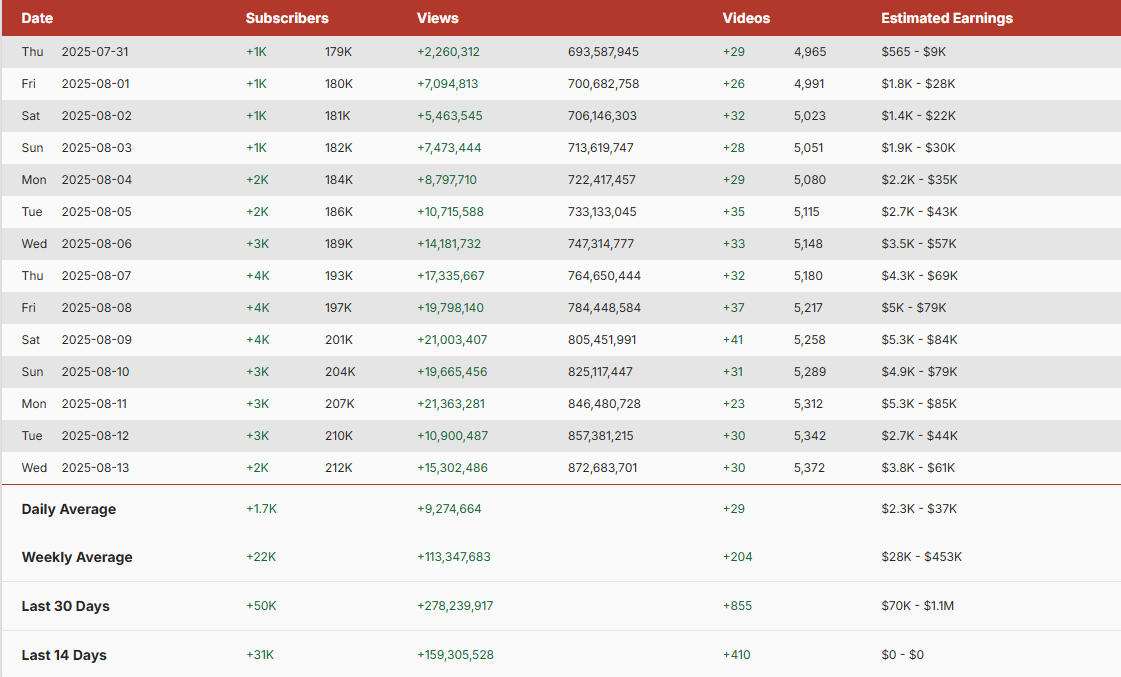Viewport: 1121px width, 677px height.
Task: Select the date 2025-08-13
Action: (95, 468)
